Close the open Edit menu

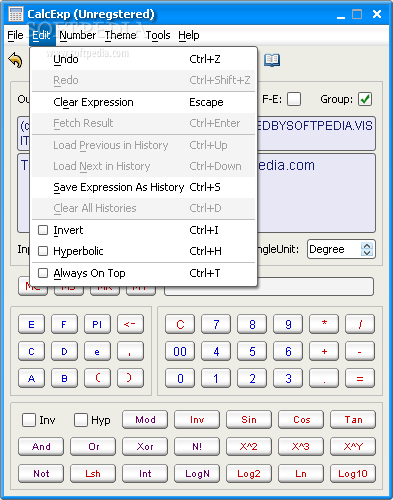41,35
